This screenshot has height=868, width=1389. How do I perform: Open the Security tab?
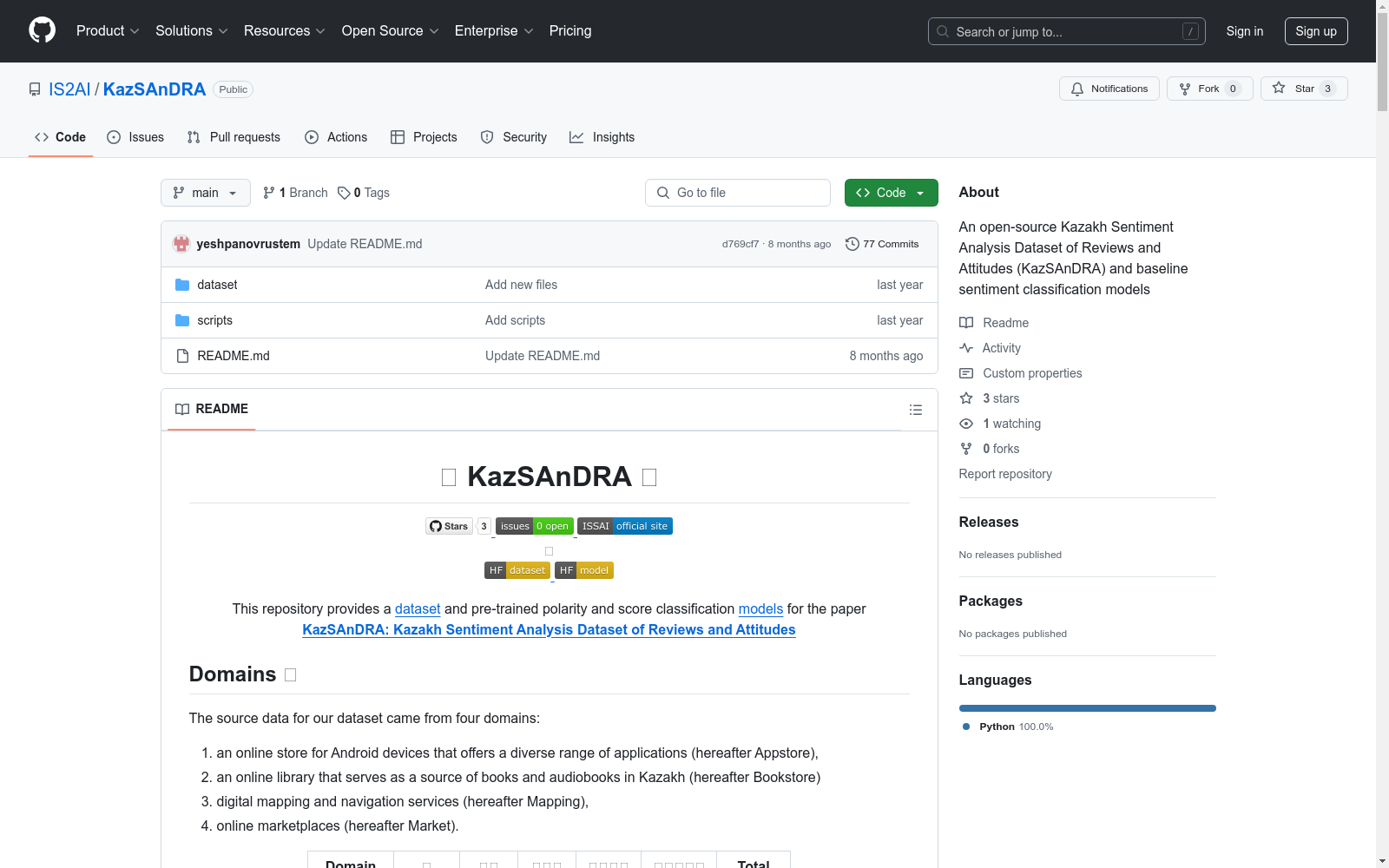point(514,137)
